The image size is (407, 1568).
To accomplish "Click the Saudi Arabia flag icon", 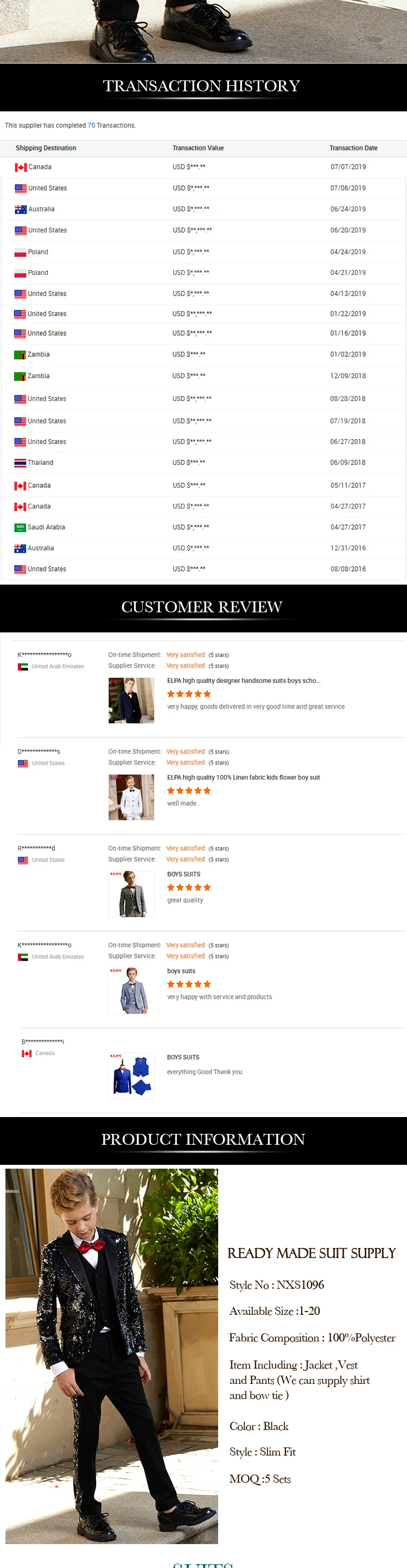I will coord(20,528).
